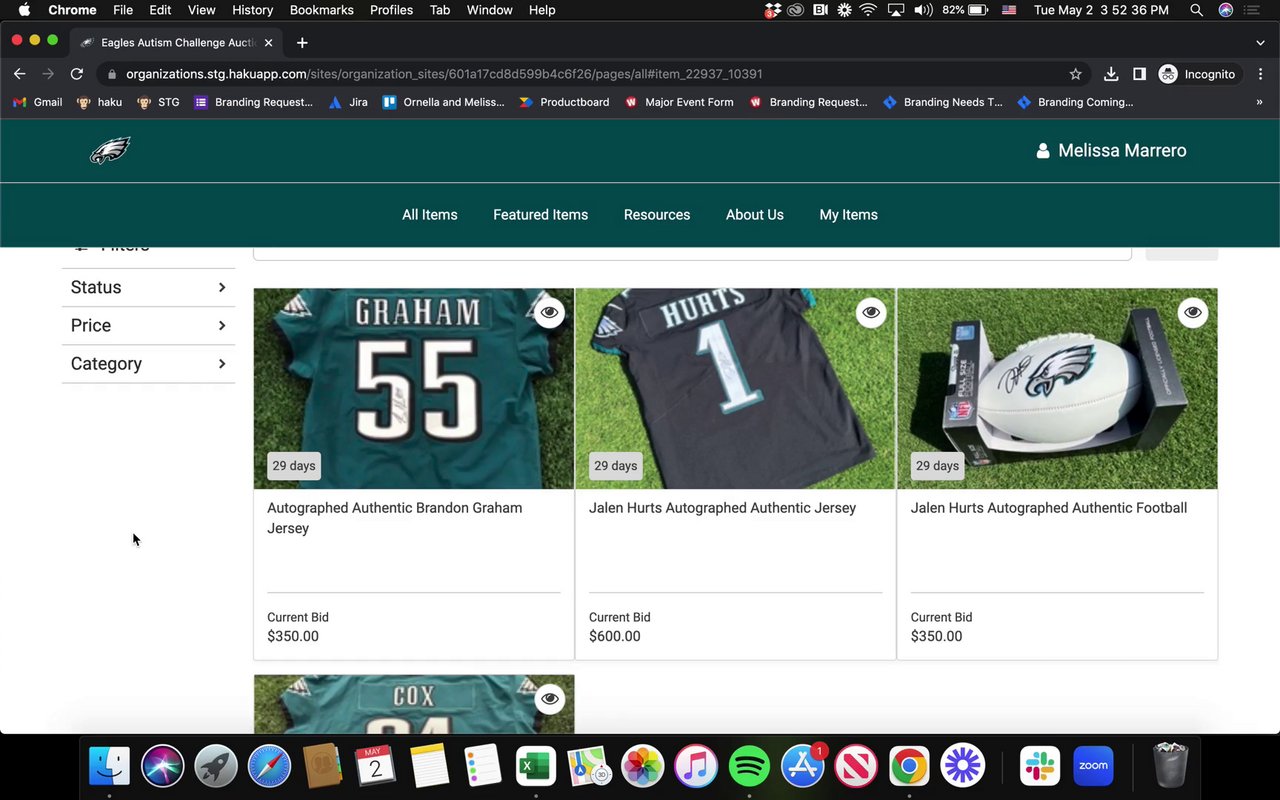Open the Jalen Hurts Autographed Authentic Football title

tap(1049, 508)
